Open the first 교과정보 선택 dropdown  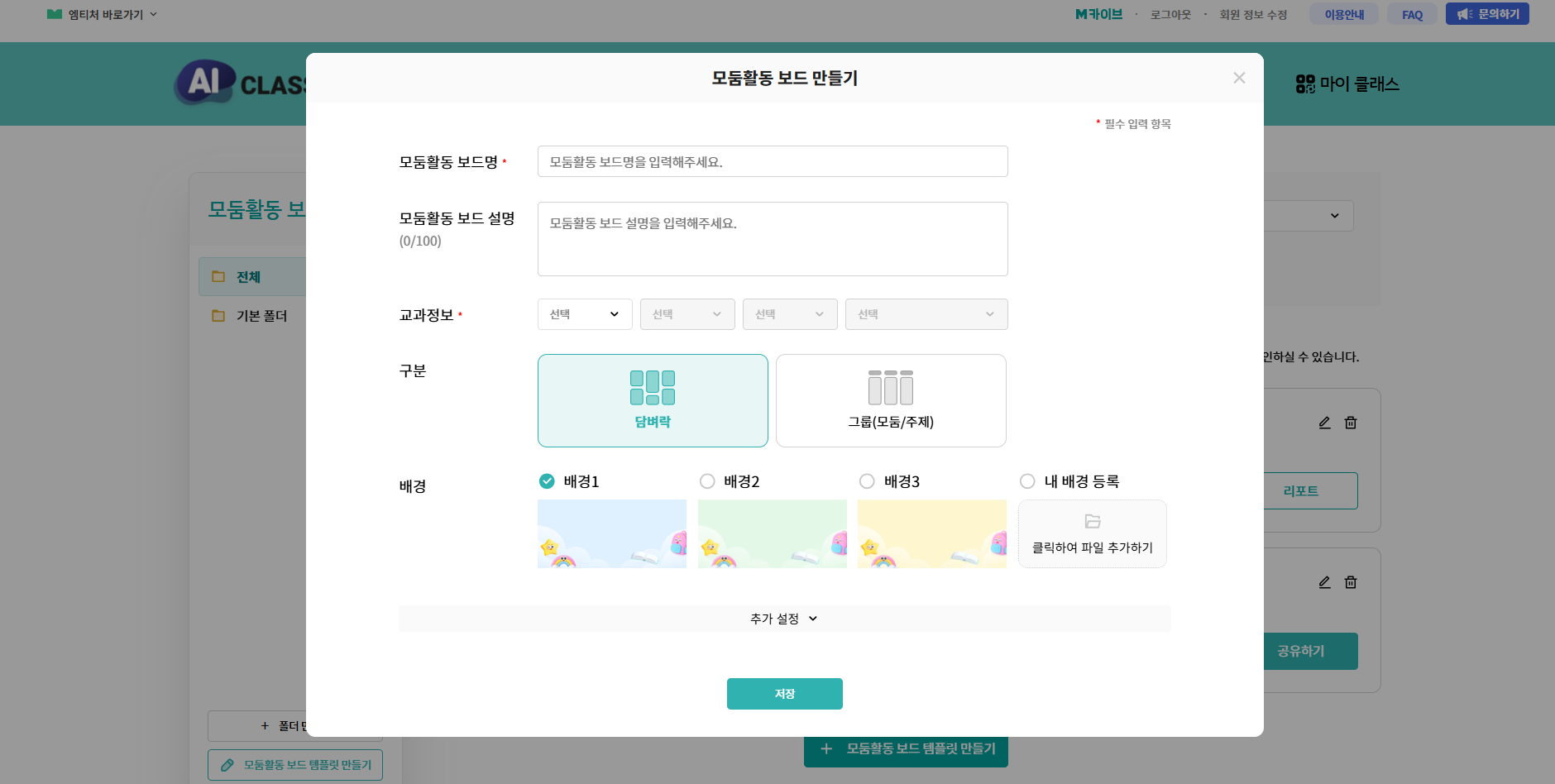585,314
